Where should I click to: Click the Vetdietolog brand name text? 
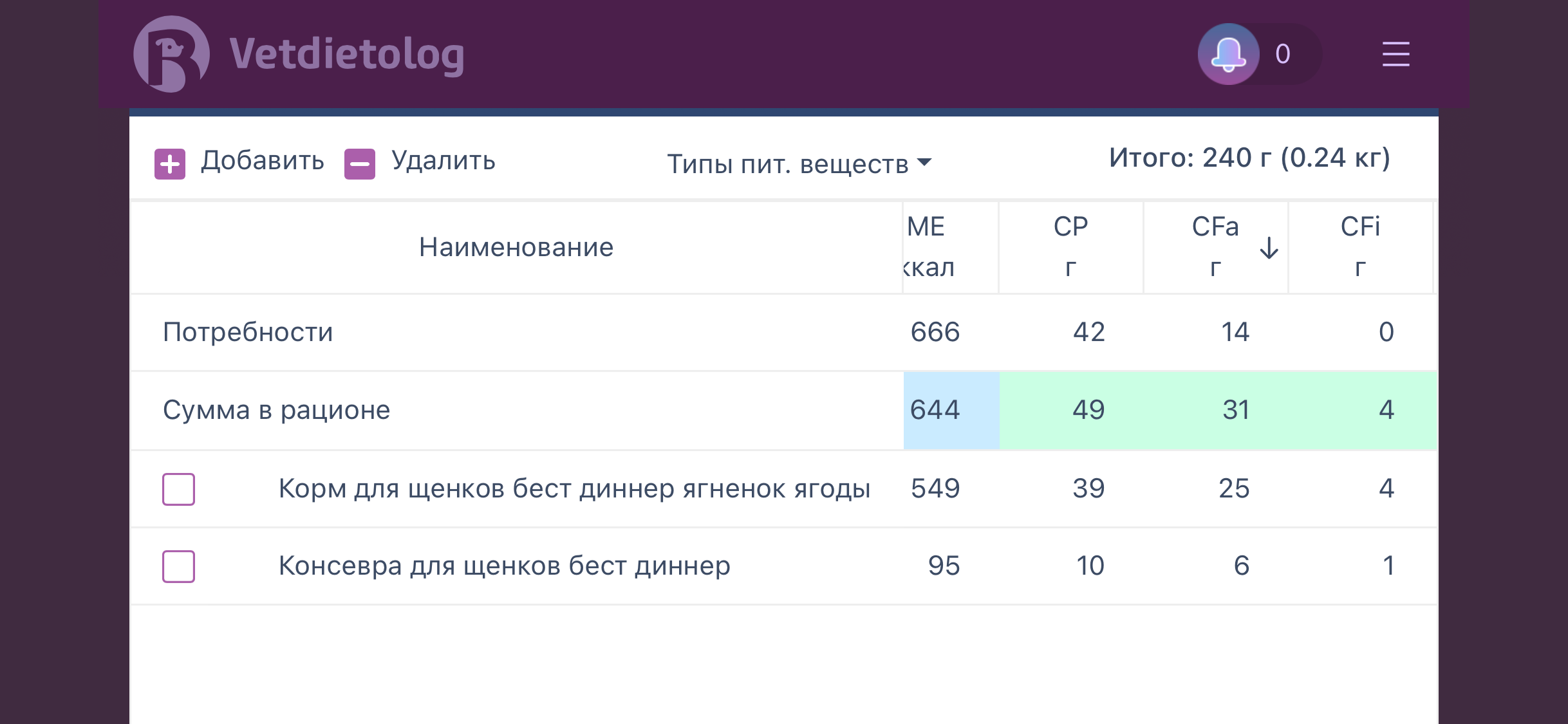click(347, 55)
